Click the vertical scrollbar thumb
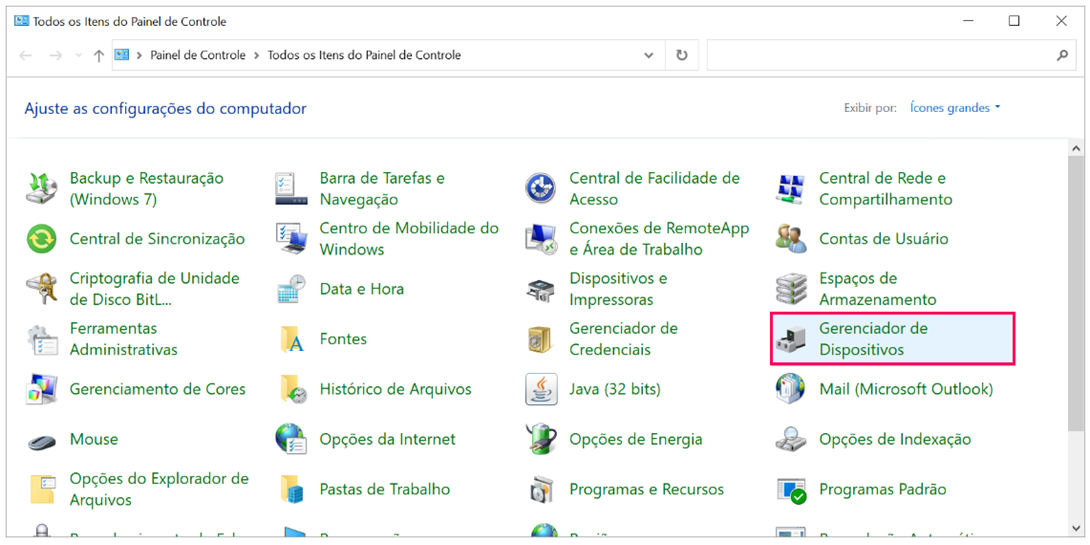The image size is (1090, 545). (1075, 295)
